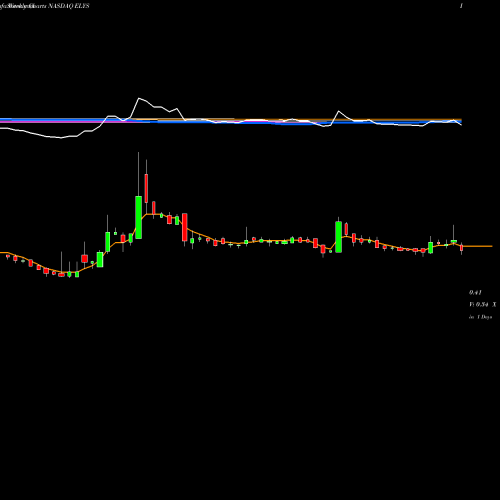Image resolution: width=500 pixels, height=500 pixels.
Task: Click the V: 0.34 X volume label
Action: pos(482,305)
